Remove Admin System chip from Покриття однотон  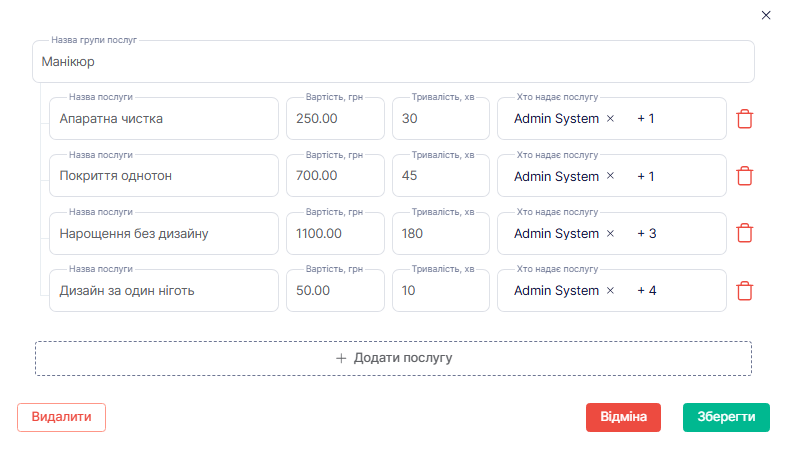pyautogui.click(x=610, y=176)
